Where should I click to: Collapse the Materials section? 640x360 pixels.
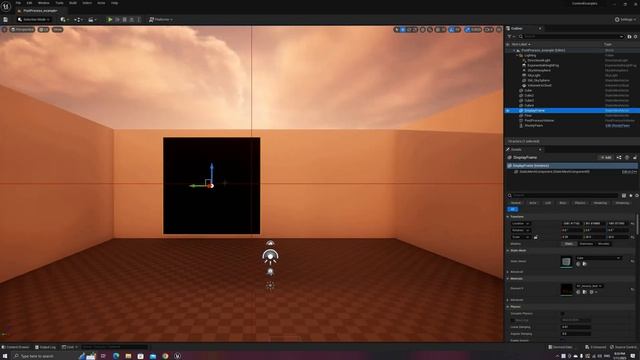[x=508, y=279]
